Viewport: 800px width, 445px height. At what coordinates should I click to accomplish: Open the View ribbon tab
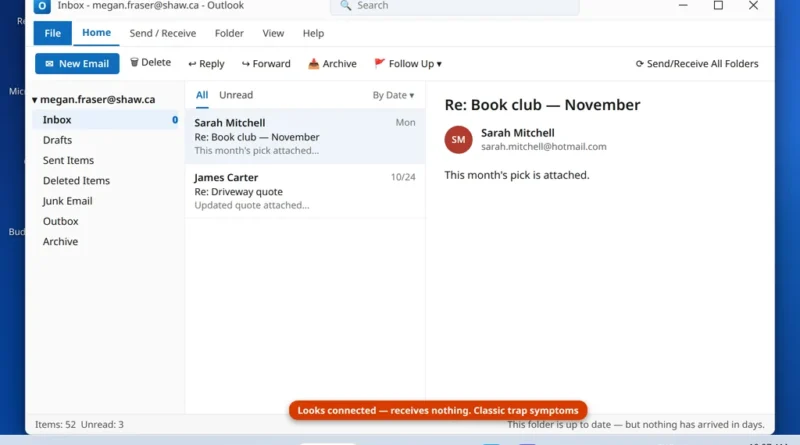pos(273,33)
